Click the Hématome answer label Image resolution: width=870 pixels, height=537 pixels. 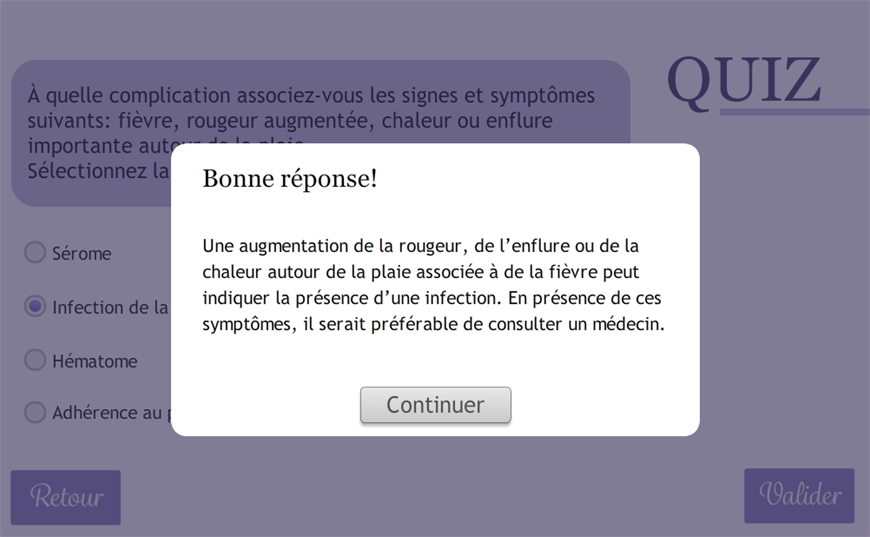(95, 361)
